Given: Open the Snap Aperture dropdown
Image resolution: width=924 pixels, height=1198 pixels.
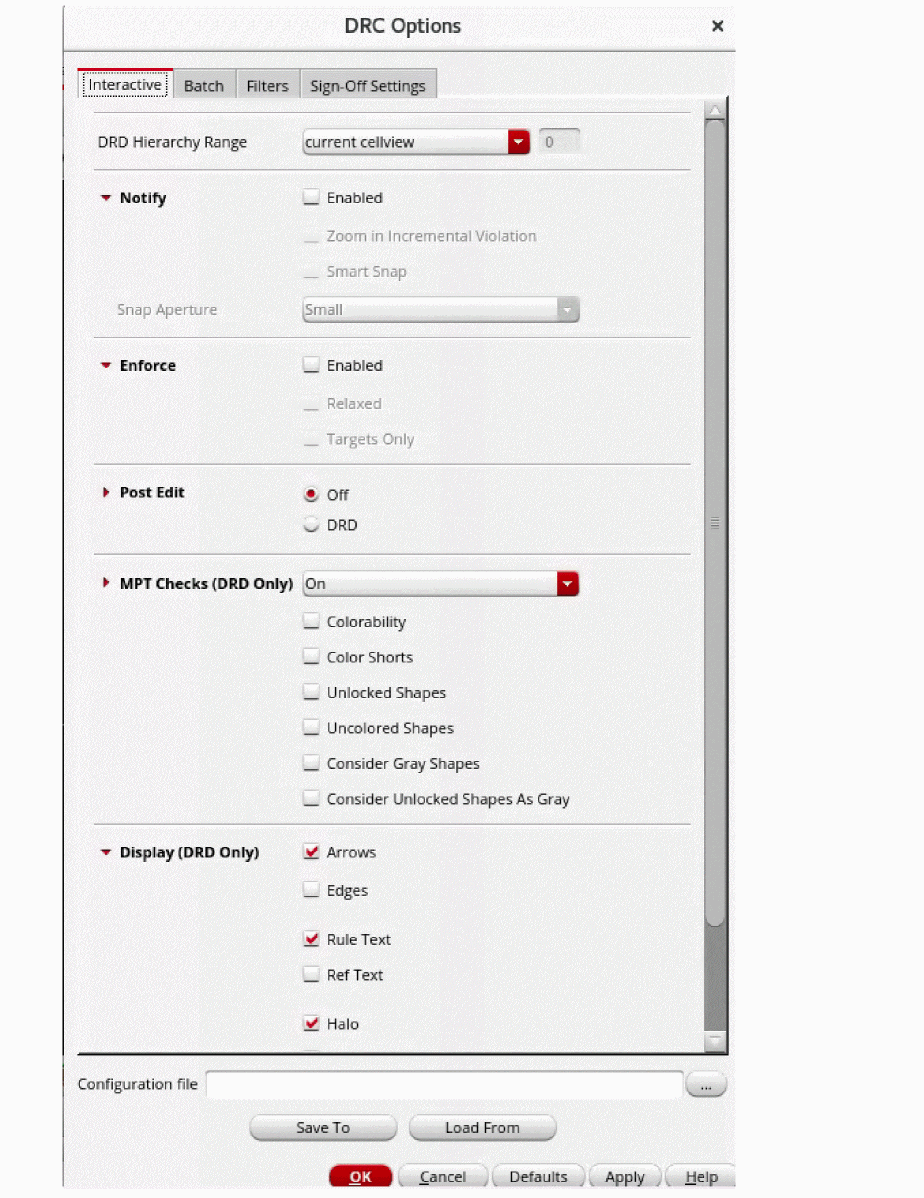Looking at the screenshot, I should coord(441,309).
